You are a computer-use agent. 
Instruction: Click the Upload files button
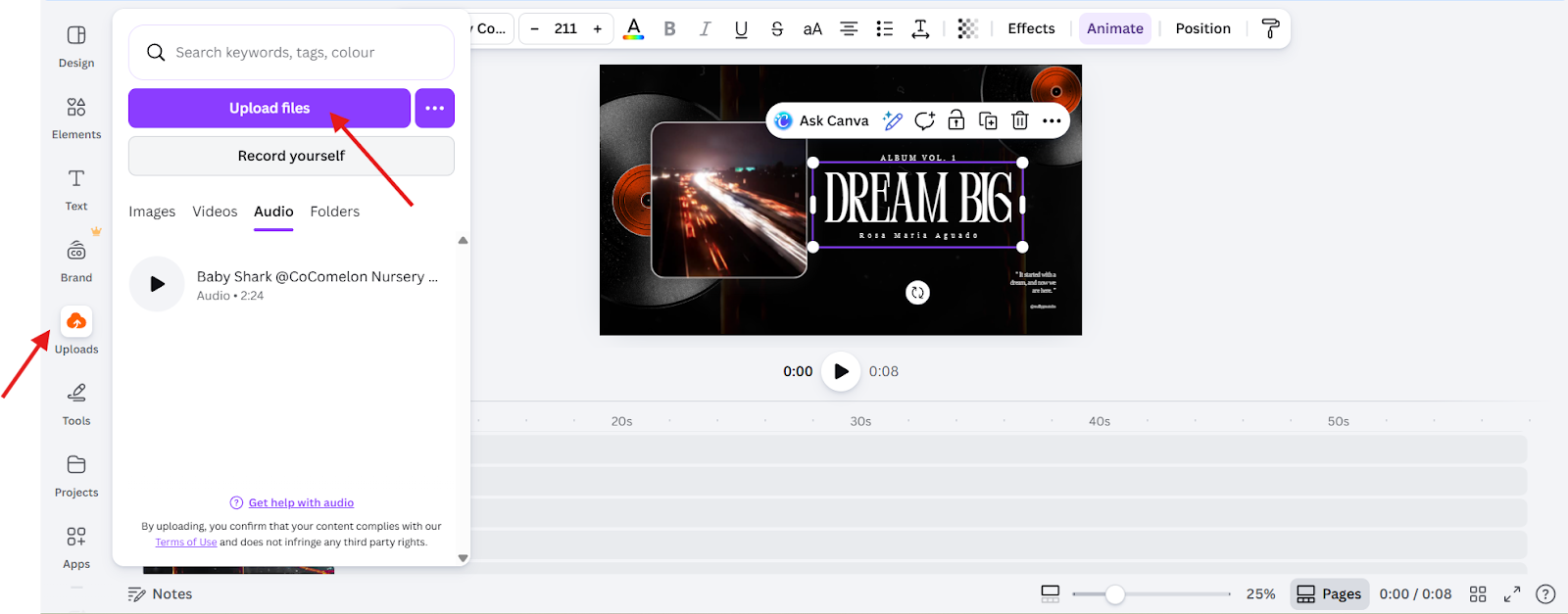point(269,108)
